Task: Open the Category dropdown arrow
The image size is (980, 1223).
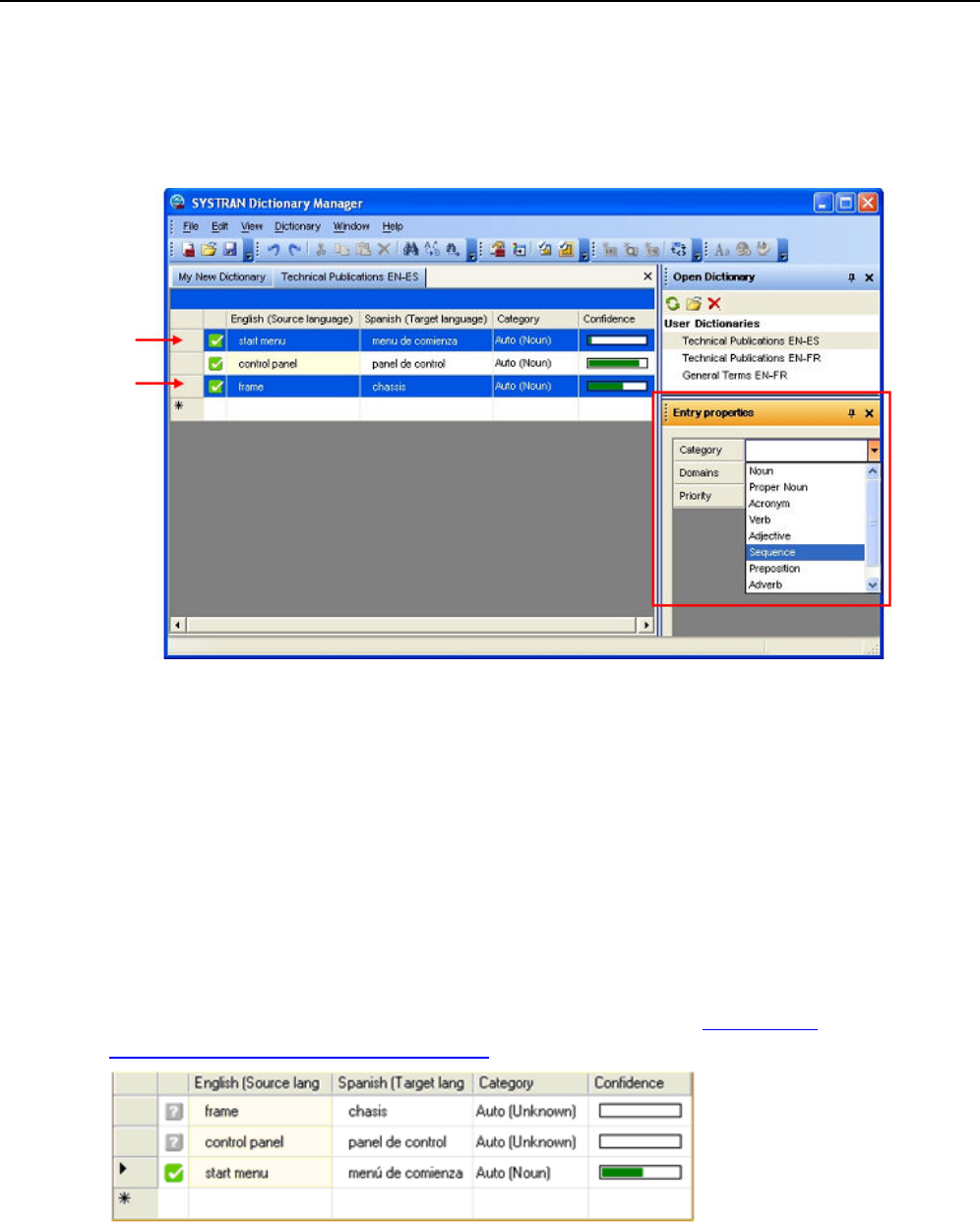Action: [x=873, y=451]
